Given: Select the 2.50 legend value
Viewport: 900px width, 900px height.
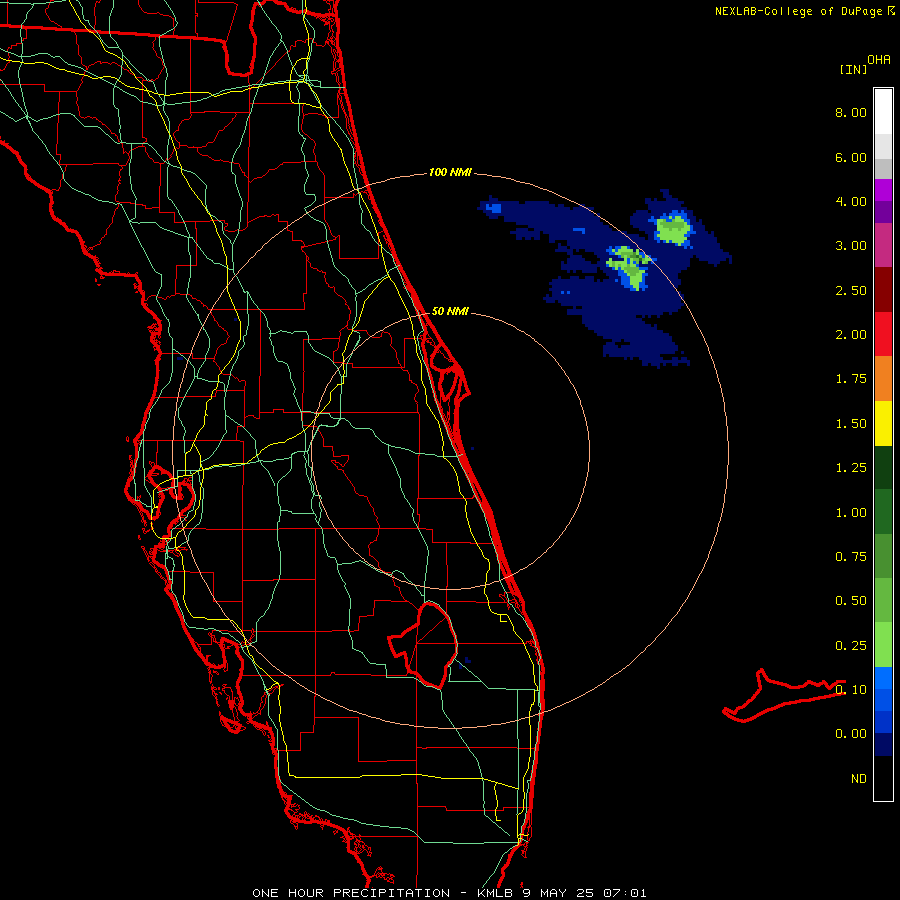Looking at the screenshot, I should tap(851, 290).
